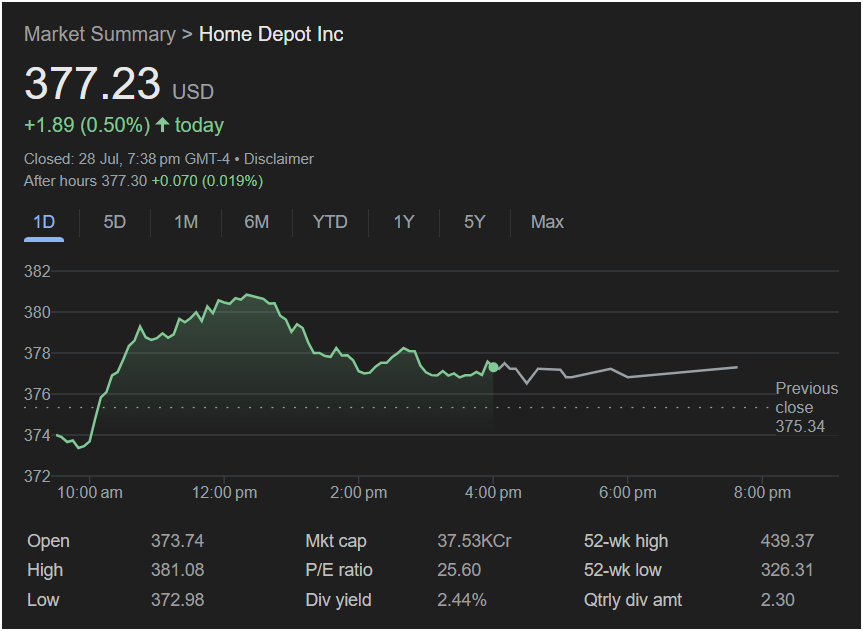Select the 1D time range tab
The width and height of the screenshot is (863, 631).
44,222
